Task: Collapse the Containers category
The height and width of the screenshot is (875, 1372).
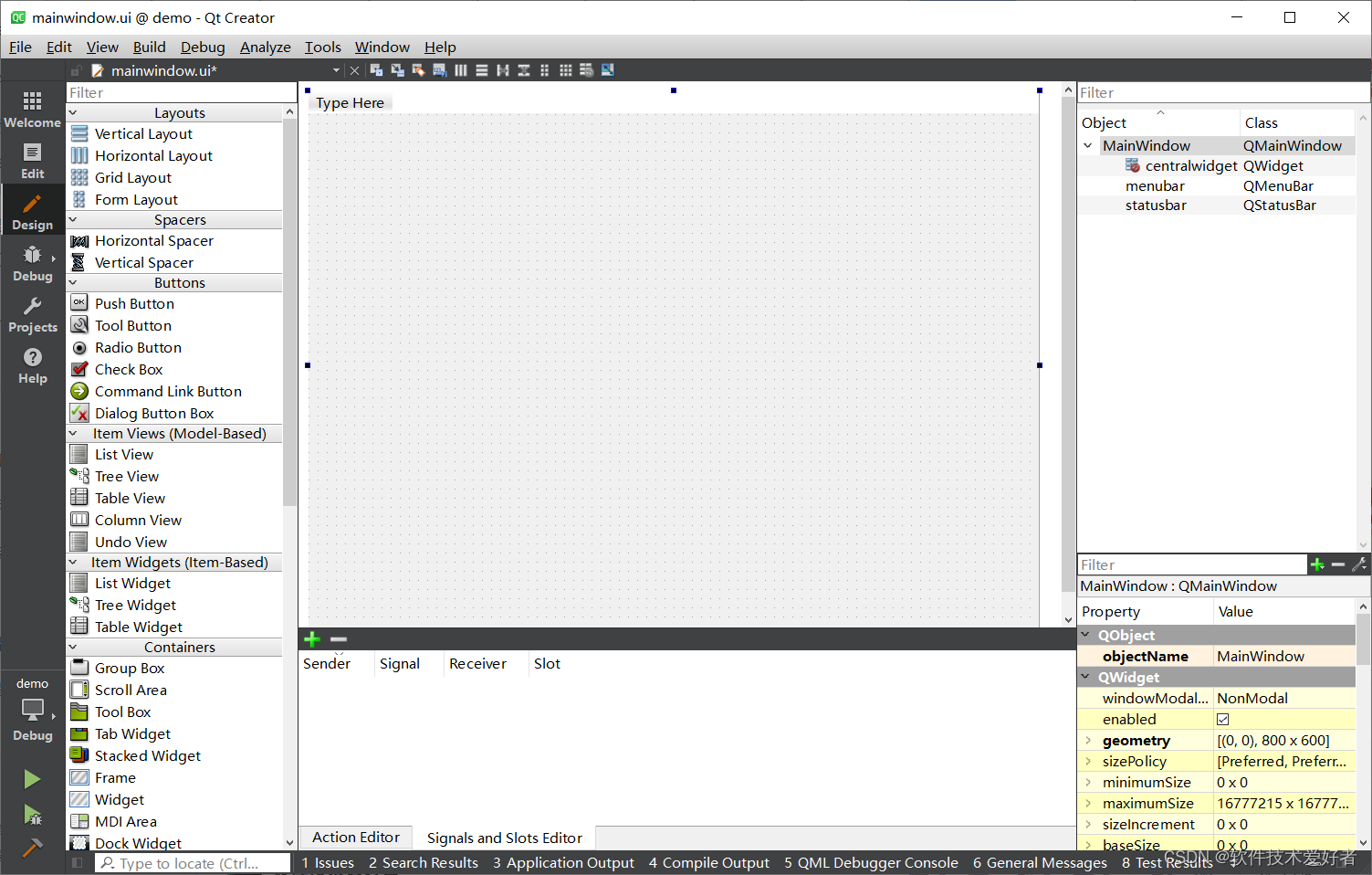Action: click(x=73, y=647)
